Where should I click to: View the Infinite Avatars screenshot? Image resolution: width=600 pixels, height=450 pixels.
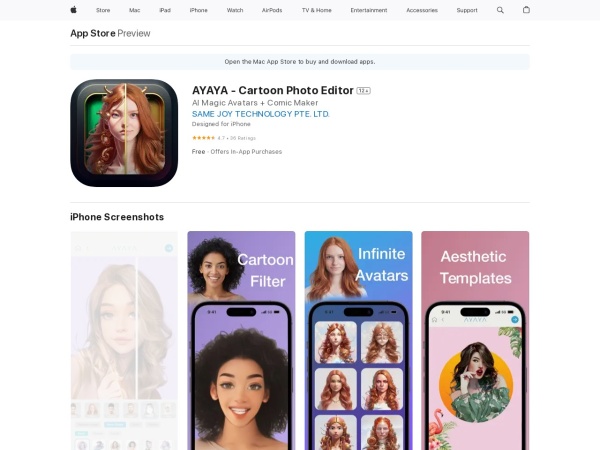[358, 340]
